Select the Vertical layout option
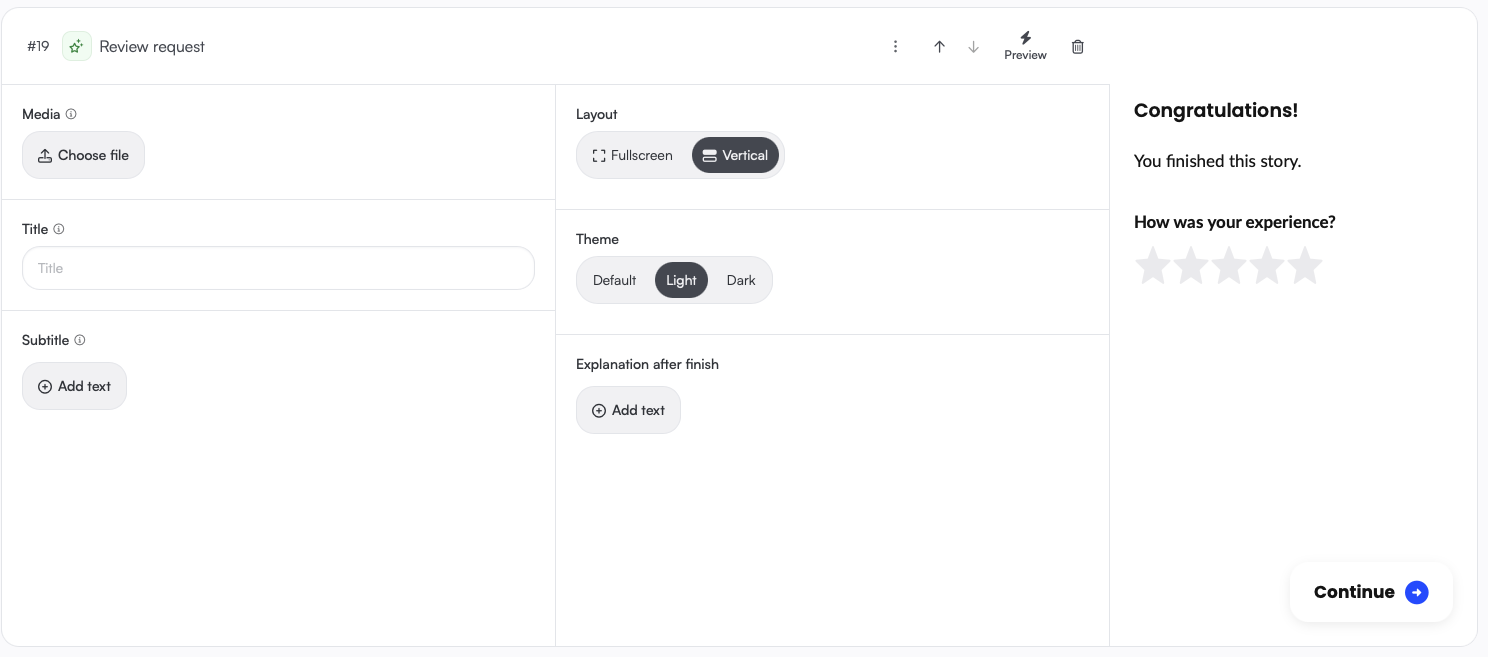This screenshot has width=1488, height=657. [735, 156]
